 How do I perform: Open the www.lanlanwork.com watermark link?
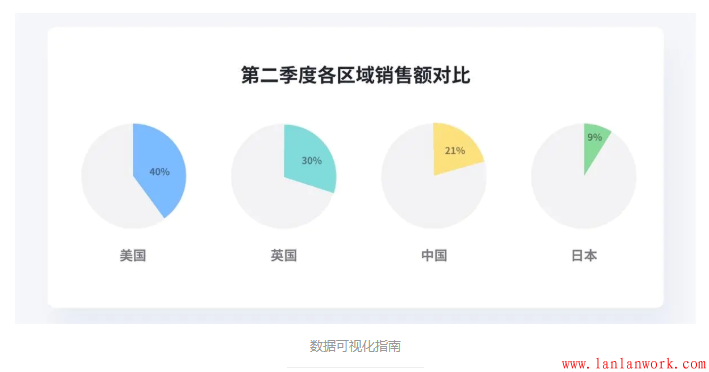pos(634,364)
